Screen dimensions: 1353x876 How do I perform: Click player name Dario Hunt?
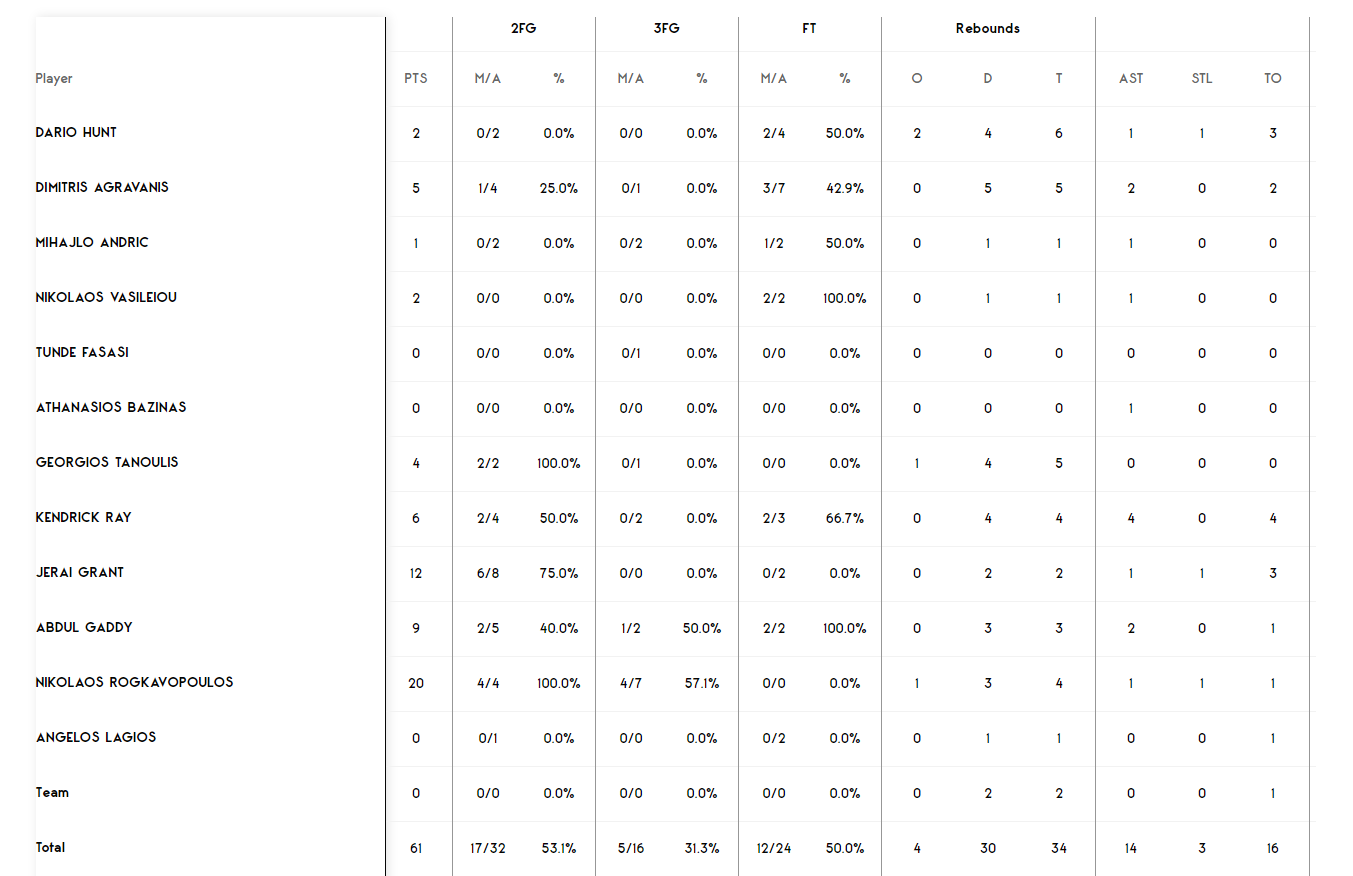[x=76, y=133]
